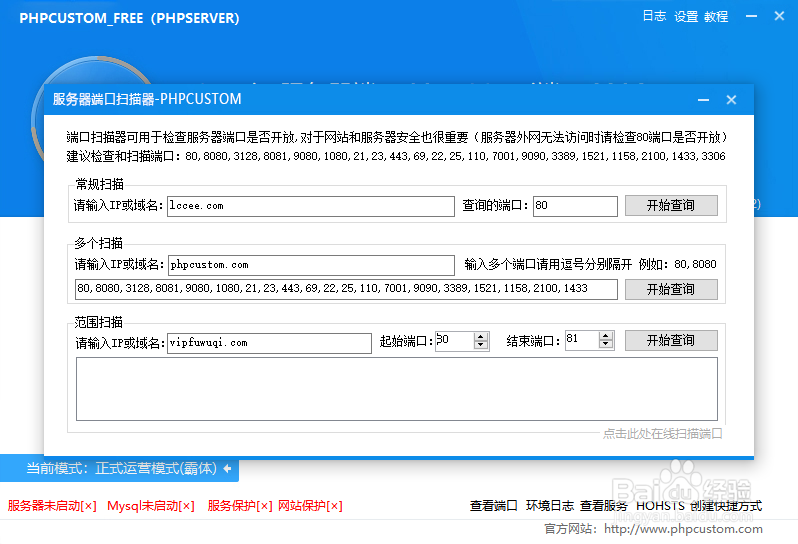Click the 起始端口 value field
This screenshot has width=798, height=544.
[x=454, y=340]
